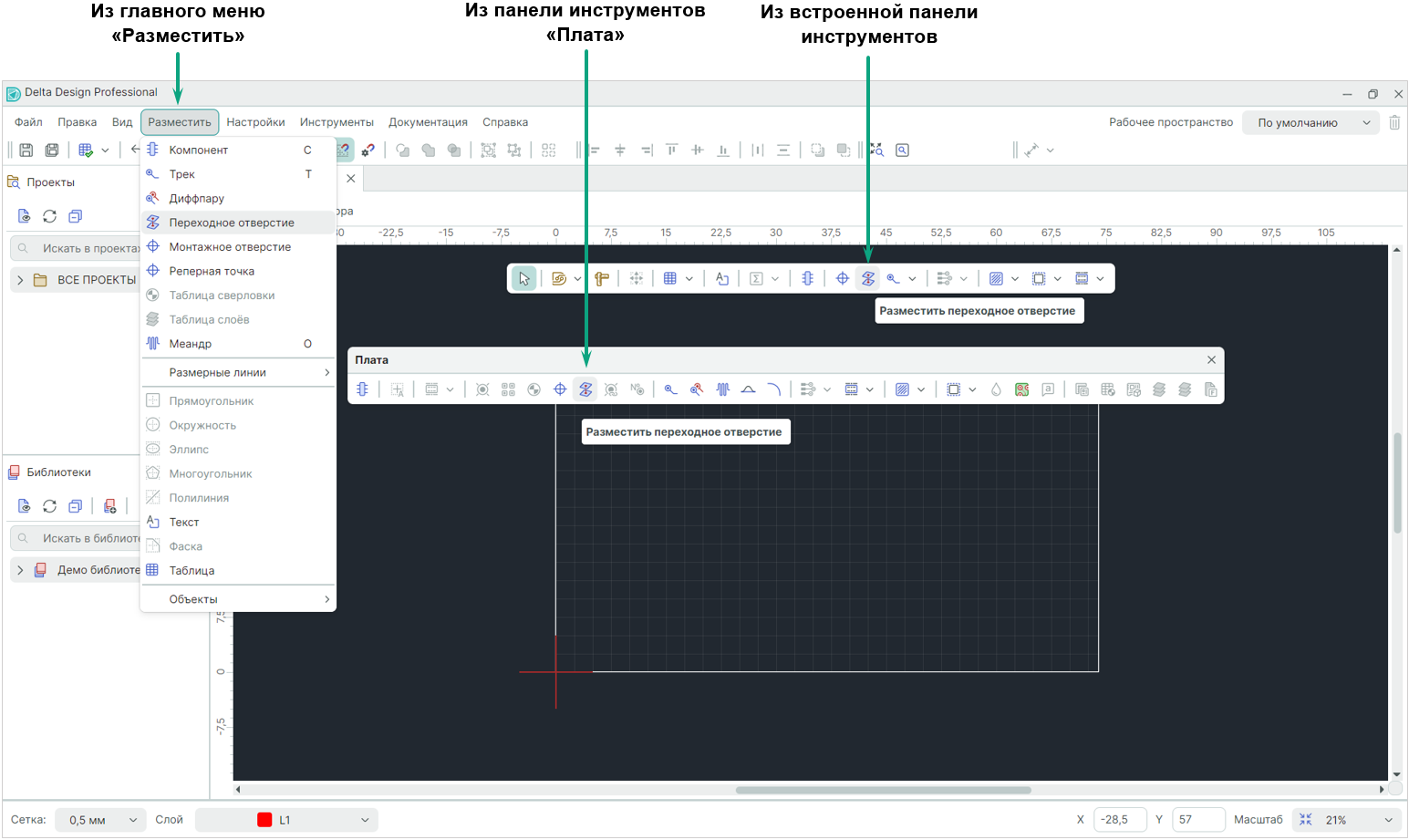Click the collapse-all icon in the Проекты panel
Image resolution: width=1409 pixels, height=840 pixels.
(76, 216)
